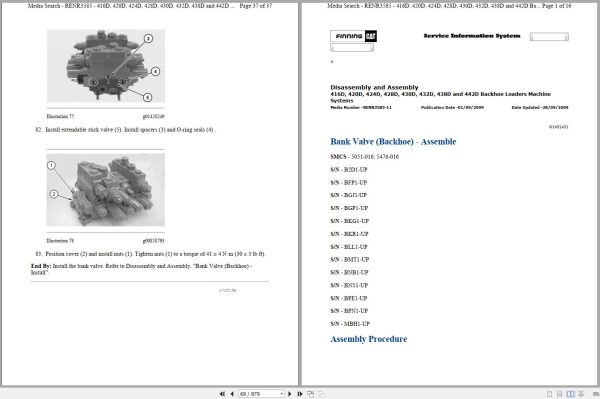Click the field beside Service Information System
The height and width of the screenshot is (399, 600).
click(549, 36)
